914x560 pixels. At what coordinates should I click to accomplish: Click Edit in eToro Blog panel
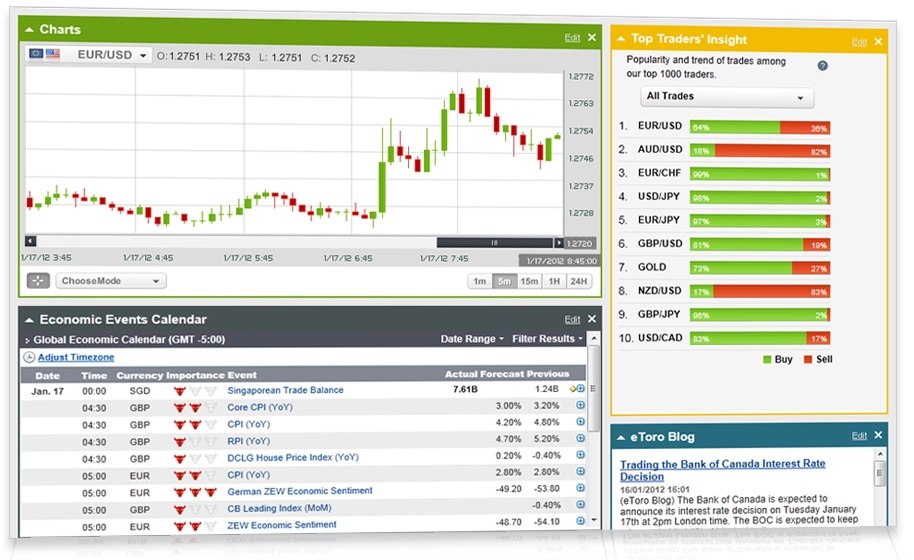coord(859,436)
